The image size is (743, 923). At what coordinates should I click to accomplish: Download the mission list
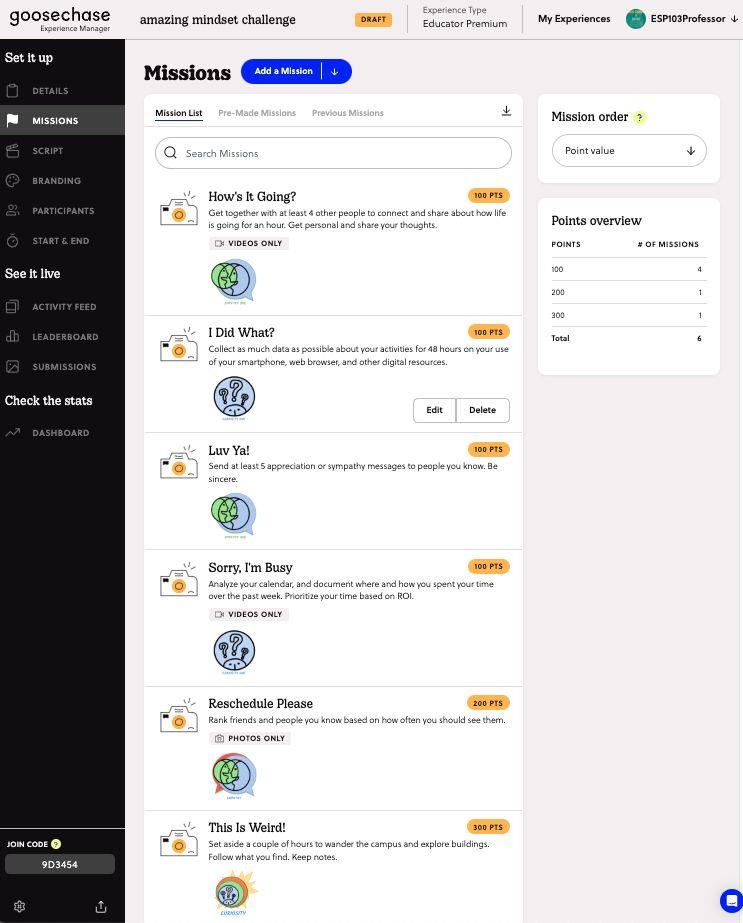[x=506, y=111]
